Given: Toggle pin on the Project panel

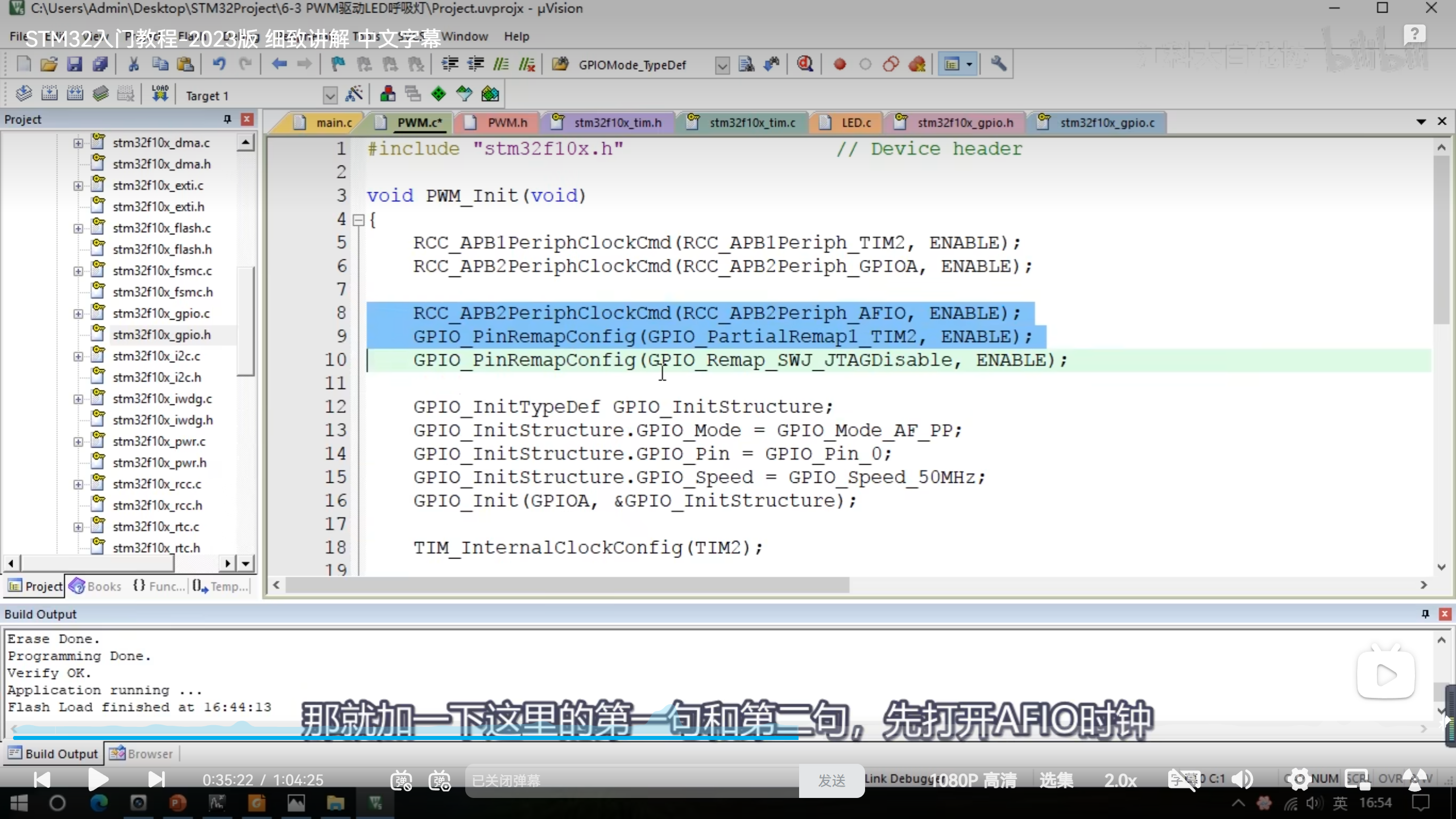Looking at the screenshot, I should tap(227, 119).
